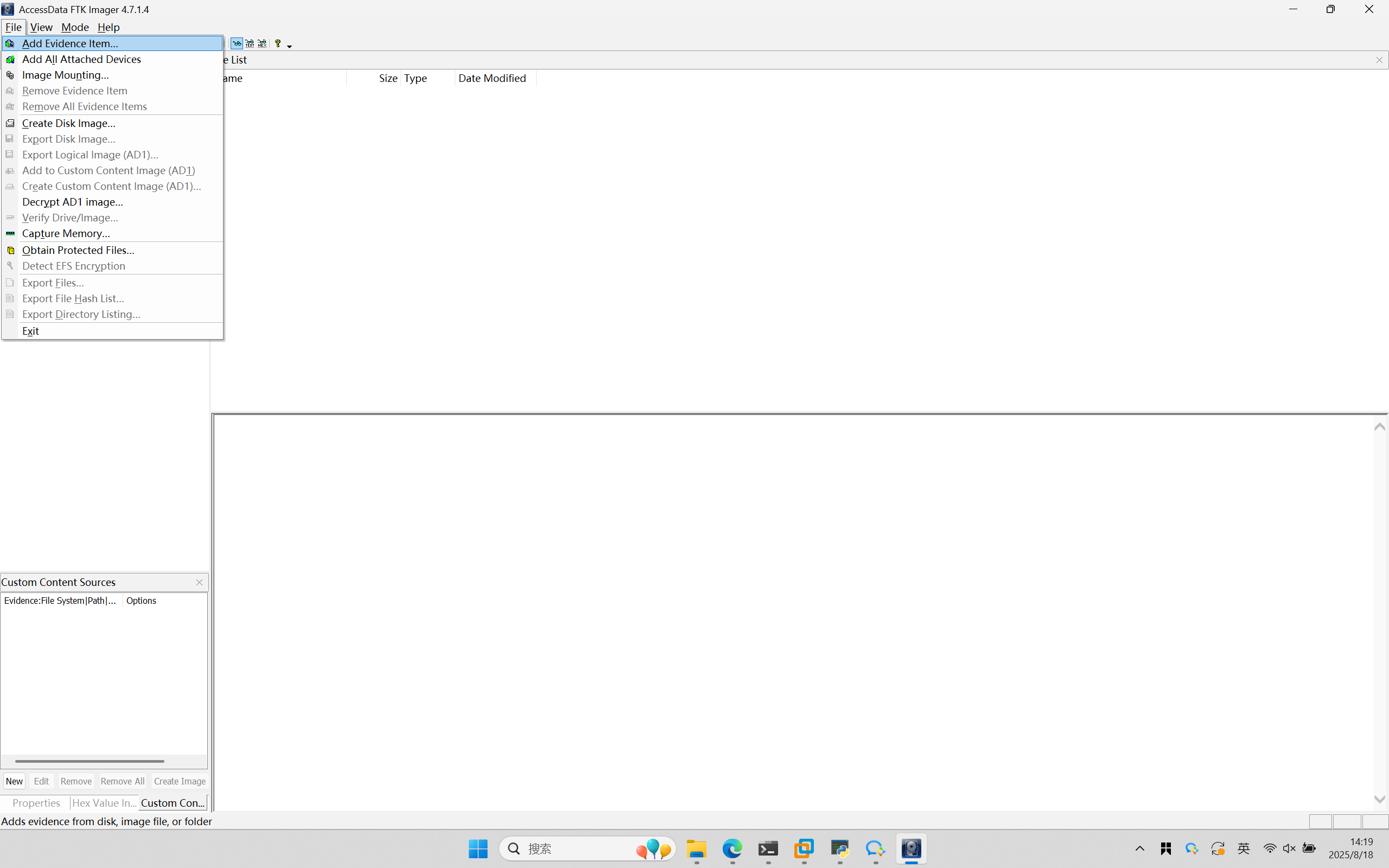Screen dimensions: 1389x868
Task: Click horizontal scrollbar in Custom Content list
Action: pyautogui.click(x=90, y=761)
